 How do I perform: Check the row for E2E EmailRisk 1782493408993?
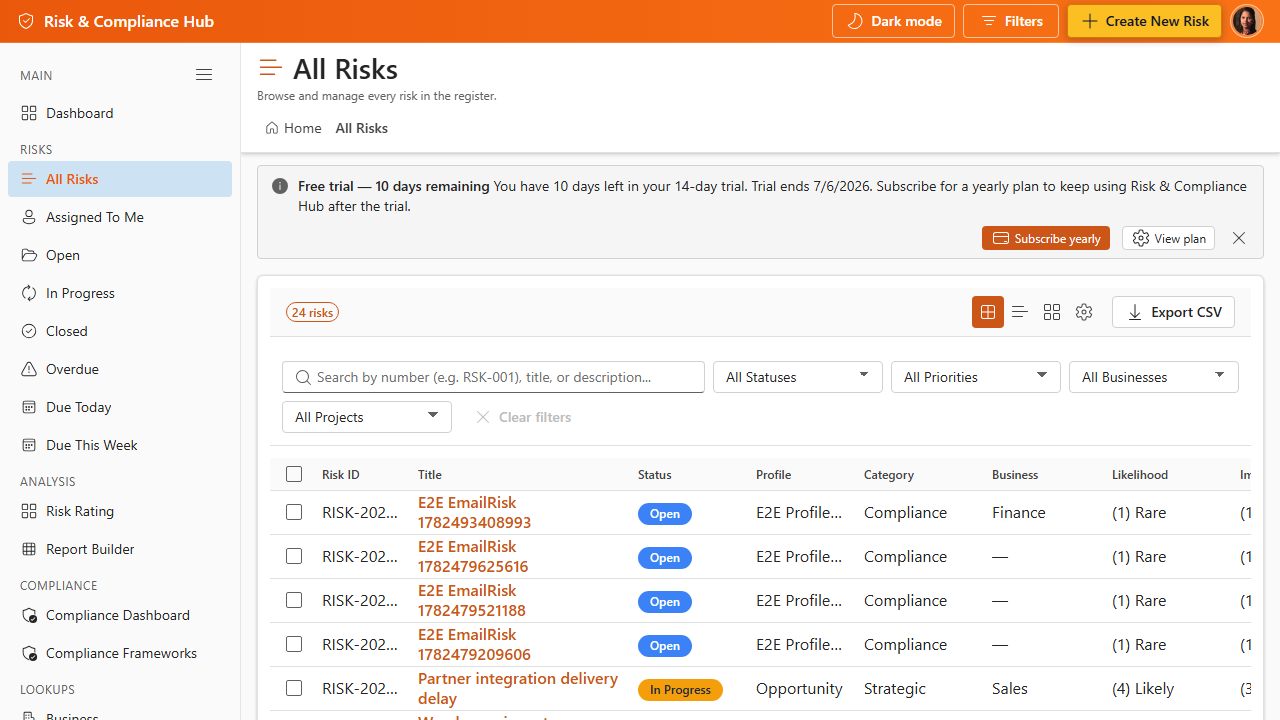[294, 512]
